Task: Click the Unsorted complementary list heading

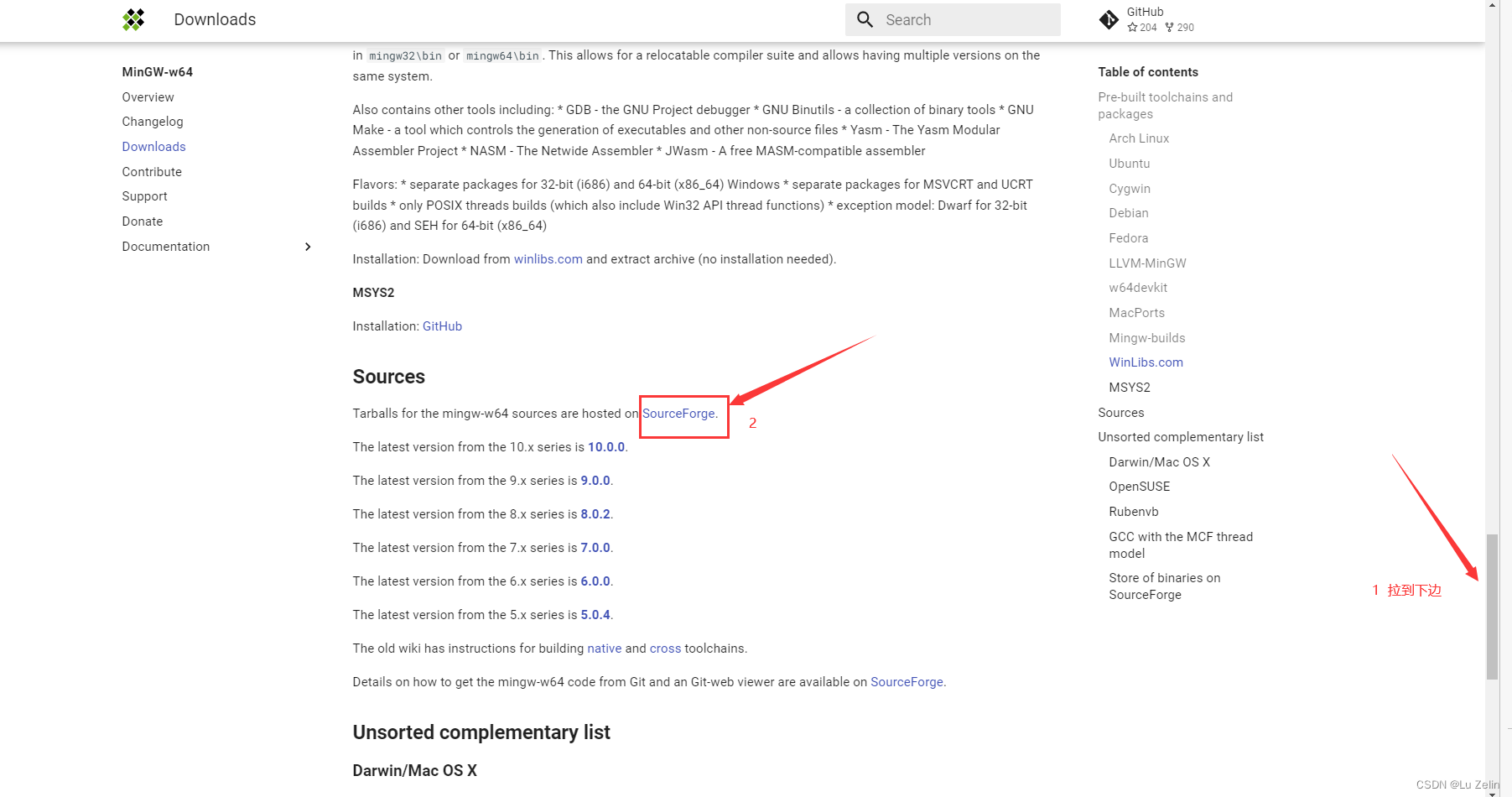Action: coord(481,732)
